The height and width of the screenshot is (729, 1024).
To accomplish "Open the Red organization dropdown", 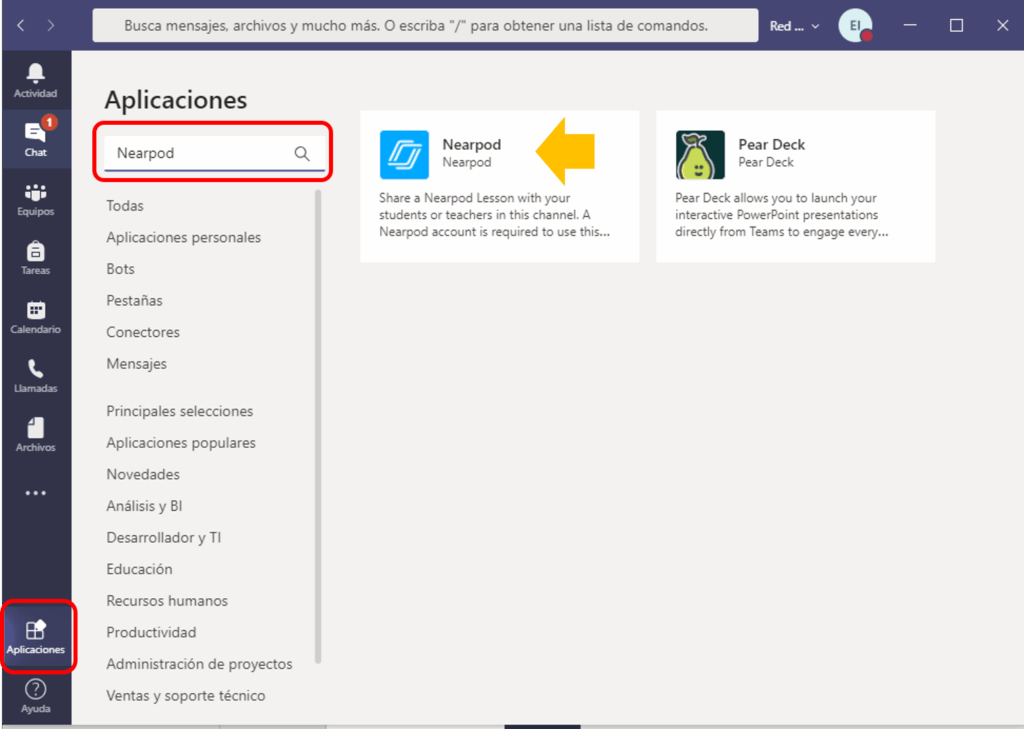I will 794,26.
